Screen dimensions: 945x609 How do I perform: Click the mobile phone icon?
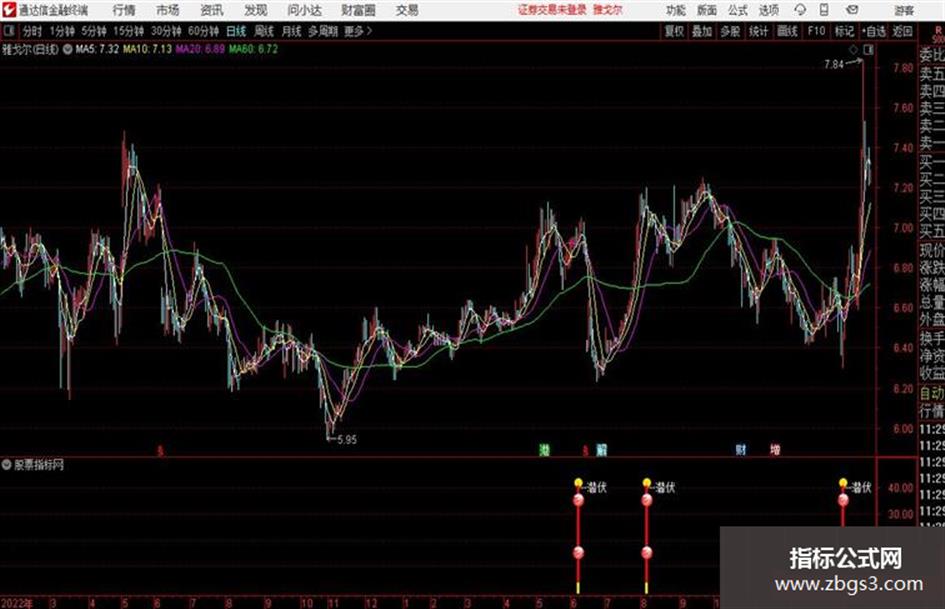tap(824, 10)
